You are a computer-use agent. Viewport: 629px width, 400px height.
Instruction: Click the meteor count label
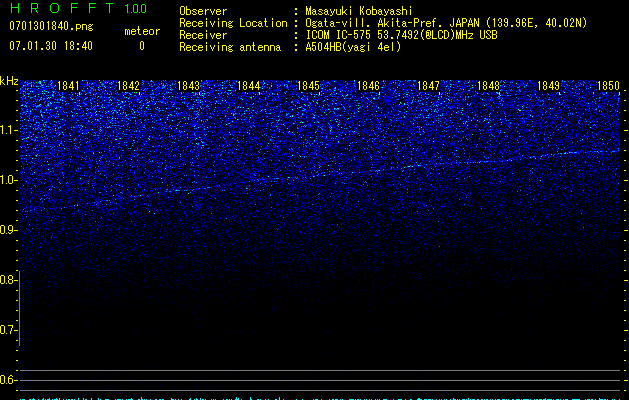point(142,31)
